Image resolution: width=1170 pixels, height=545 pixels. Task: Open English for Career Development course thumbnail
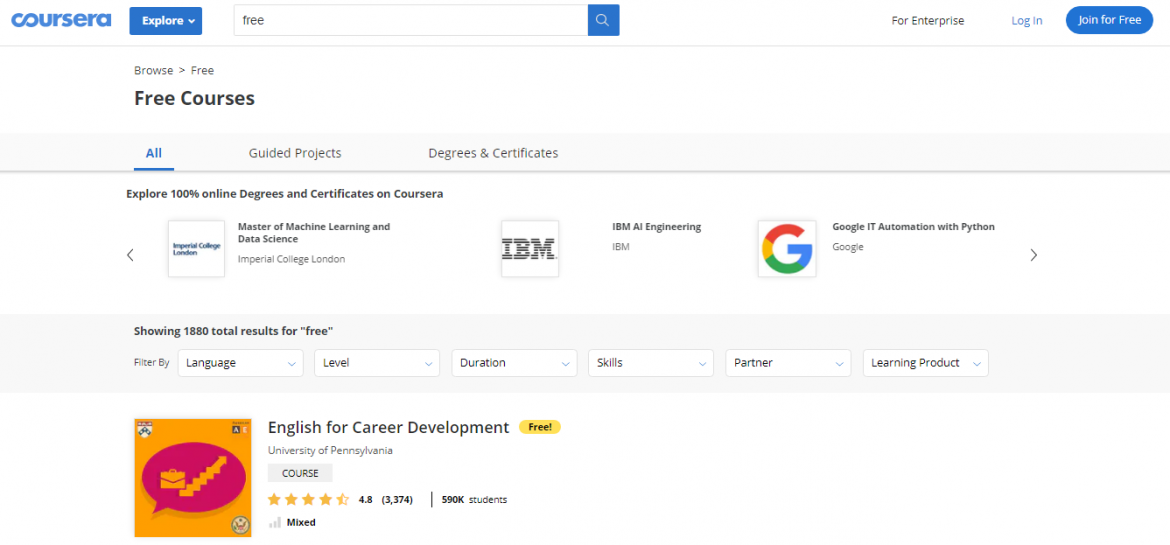pyautogui.click(x=193, y=478)
